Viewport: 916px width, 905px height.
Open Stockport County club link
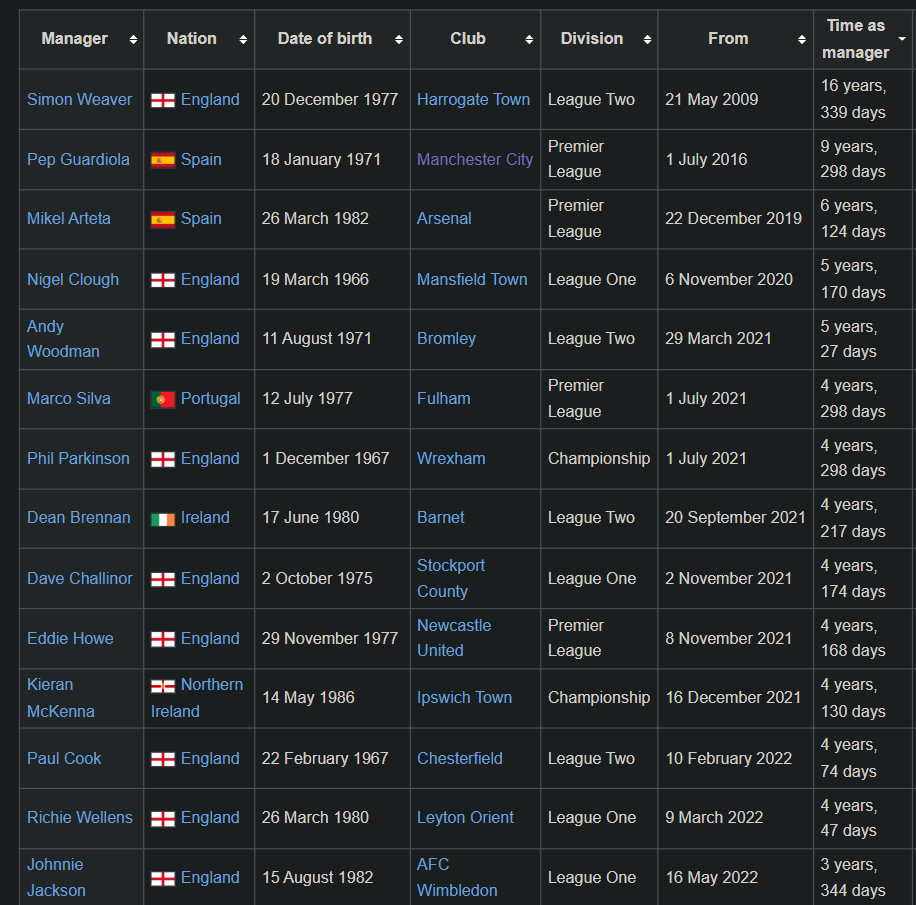[x=451, y=578]
